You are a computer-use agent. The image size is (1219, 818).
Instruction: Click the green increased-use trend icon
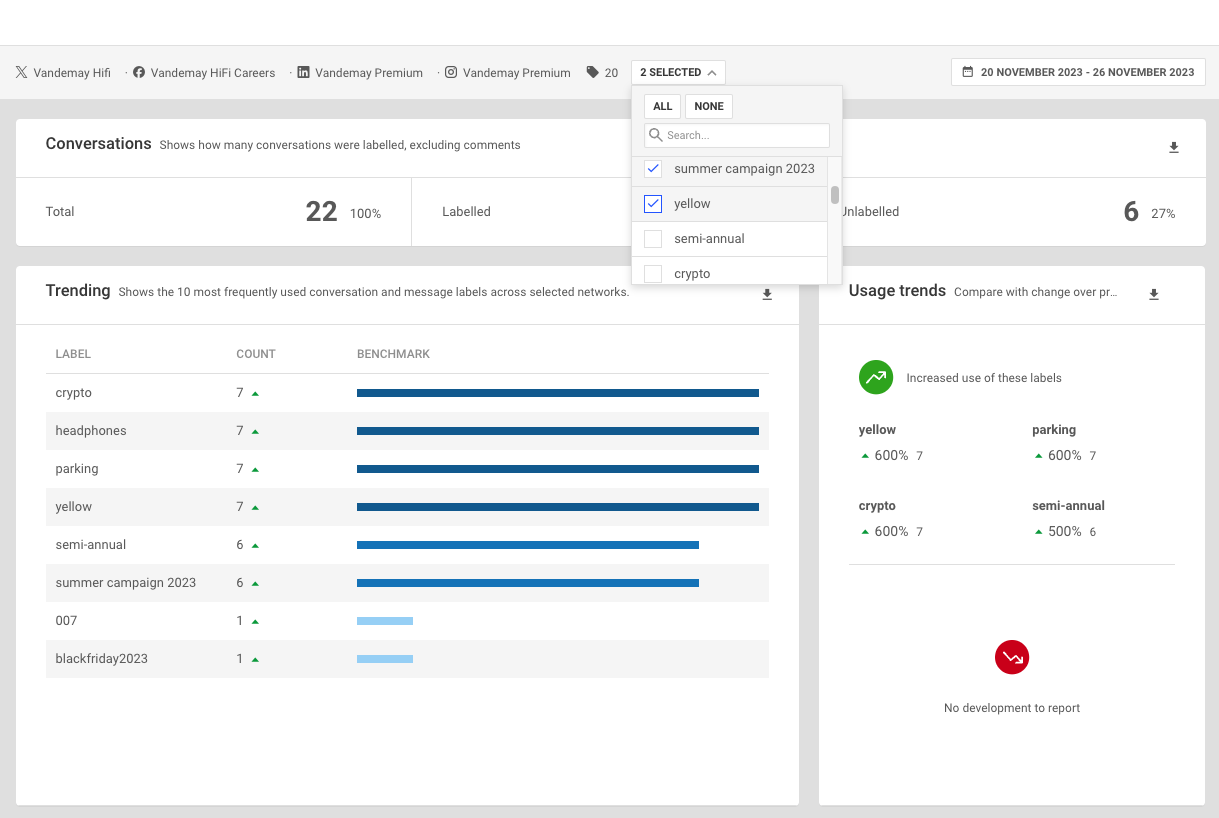tap(876, 377)
